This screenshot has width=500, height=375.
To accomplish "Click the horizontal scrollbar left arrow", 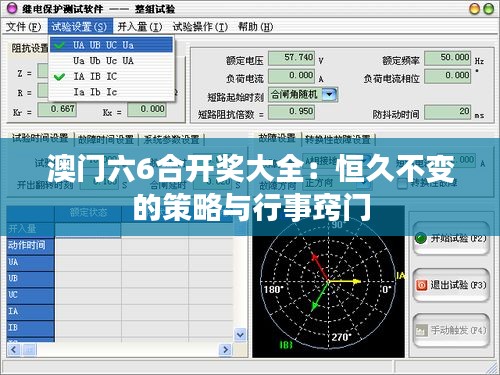I will point(14,350).
